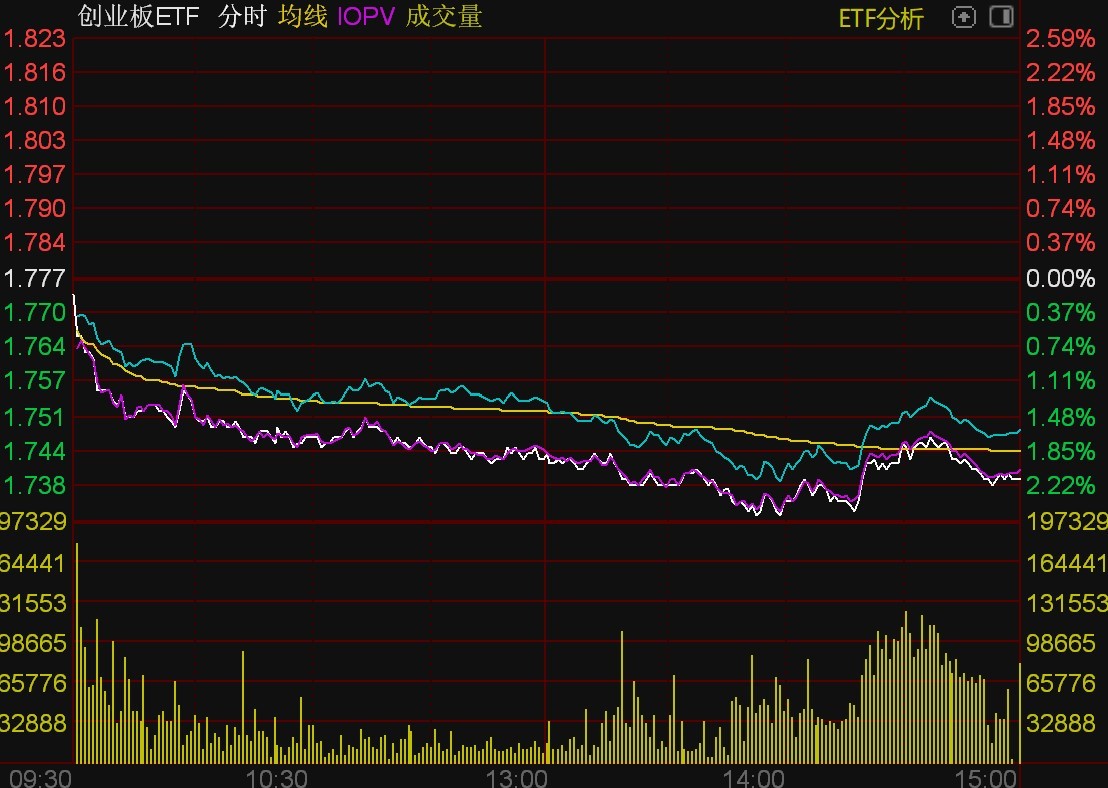This screenshot has height=788, width=1108.
Task: Click the 1.797 price axis label
Action: pos(34,174)
